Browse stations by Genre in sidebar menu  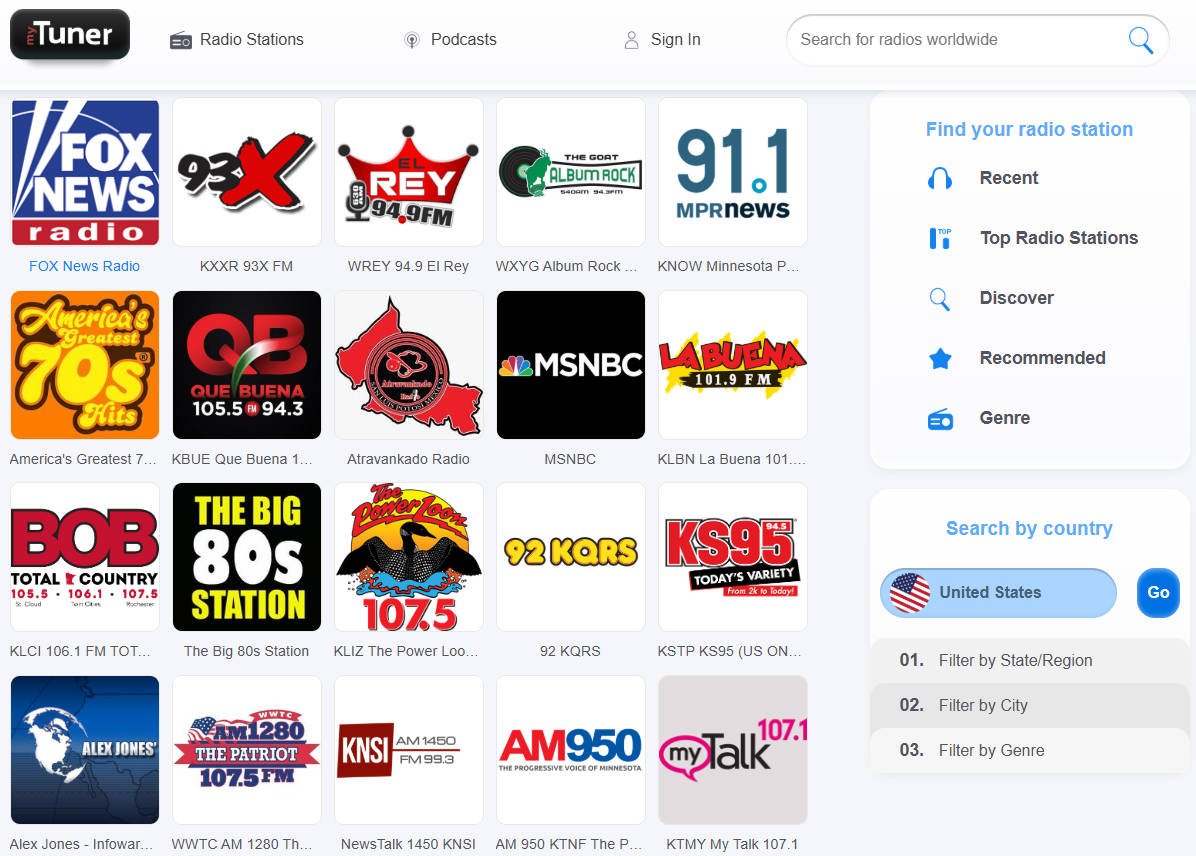click(1005, 418)
